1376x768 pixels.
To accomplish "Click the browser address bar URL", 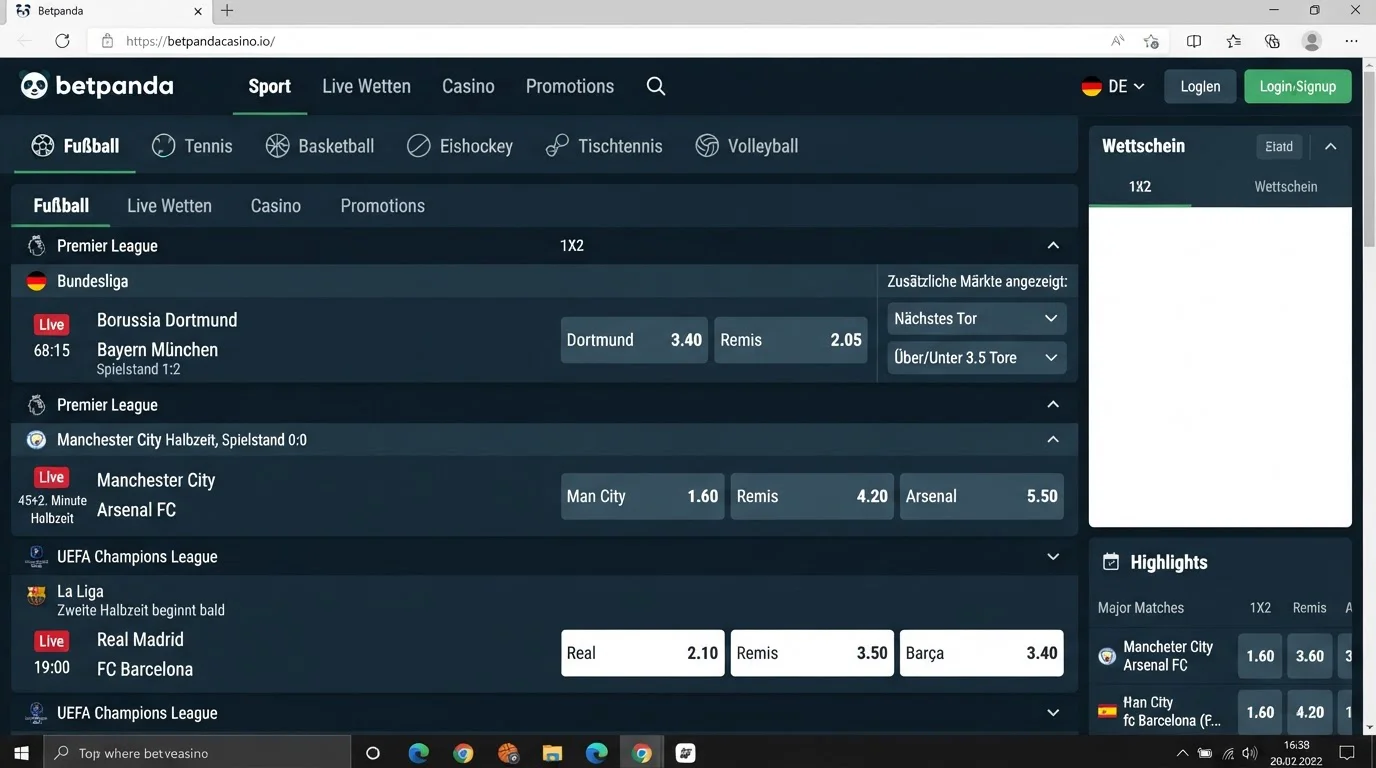I will 200,41.
